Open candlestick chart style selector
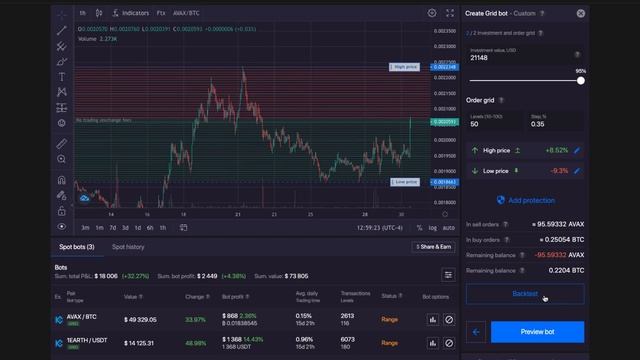 coord(99,13)
